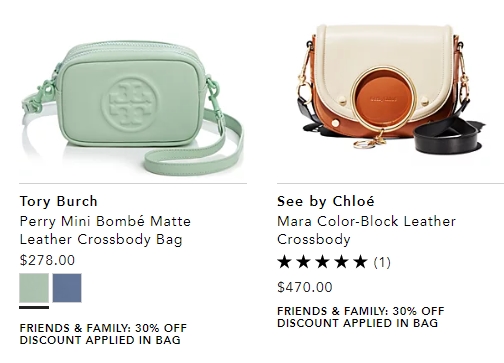Click the Tory Burch logo embossed on bag
Image resolution: width=504 pixels, height=363 pixels.
click(x=129, y=102)
